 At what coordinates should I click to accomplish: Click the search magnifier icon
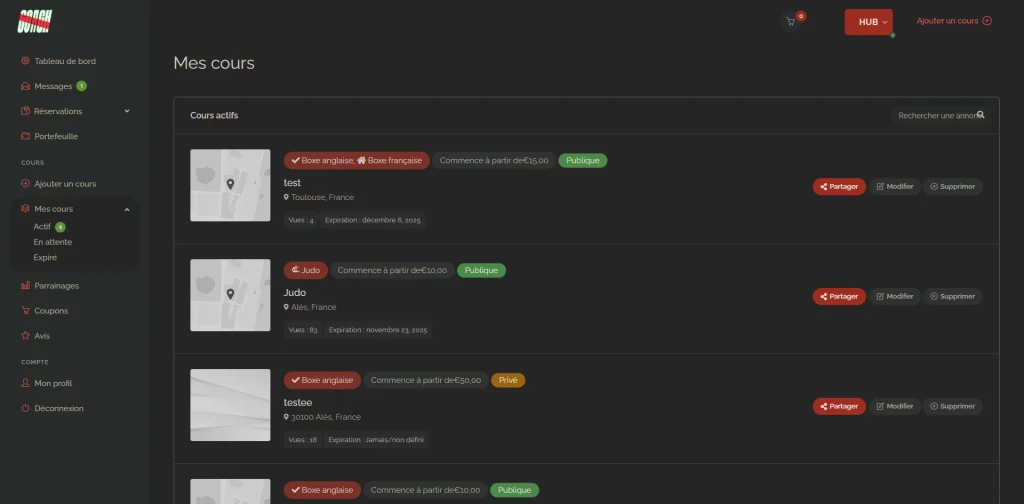[x=980, y=115]
